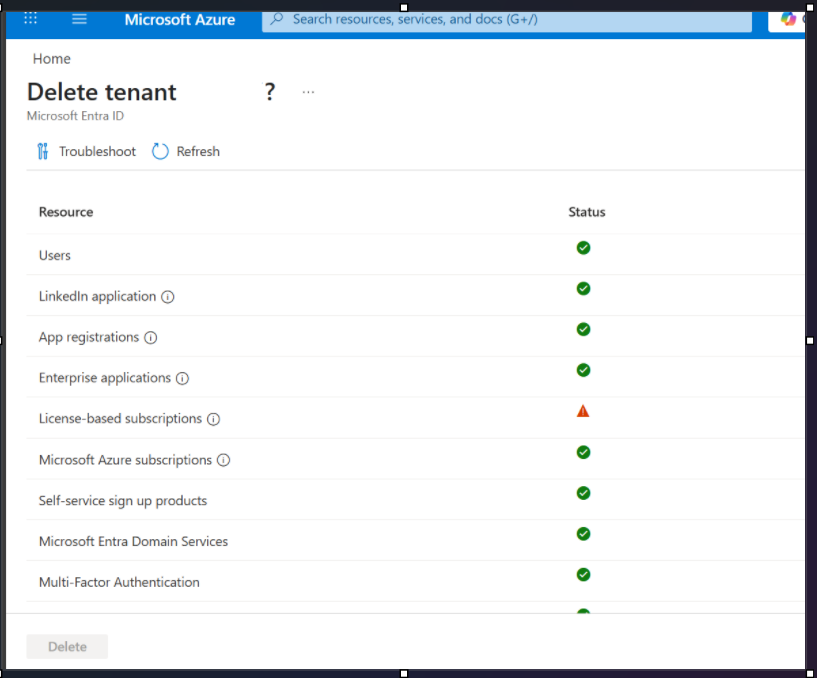Click App registrations green check status
817x678 pixels.
click(x=584, y=329)
